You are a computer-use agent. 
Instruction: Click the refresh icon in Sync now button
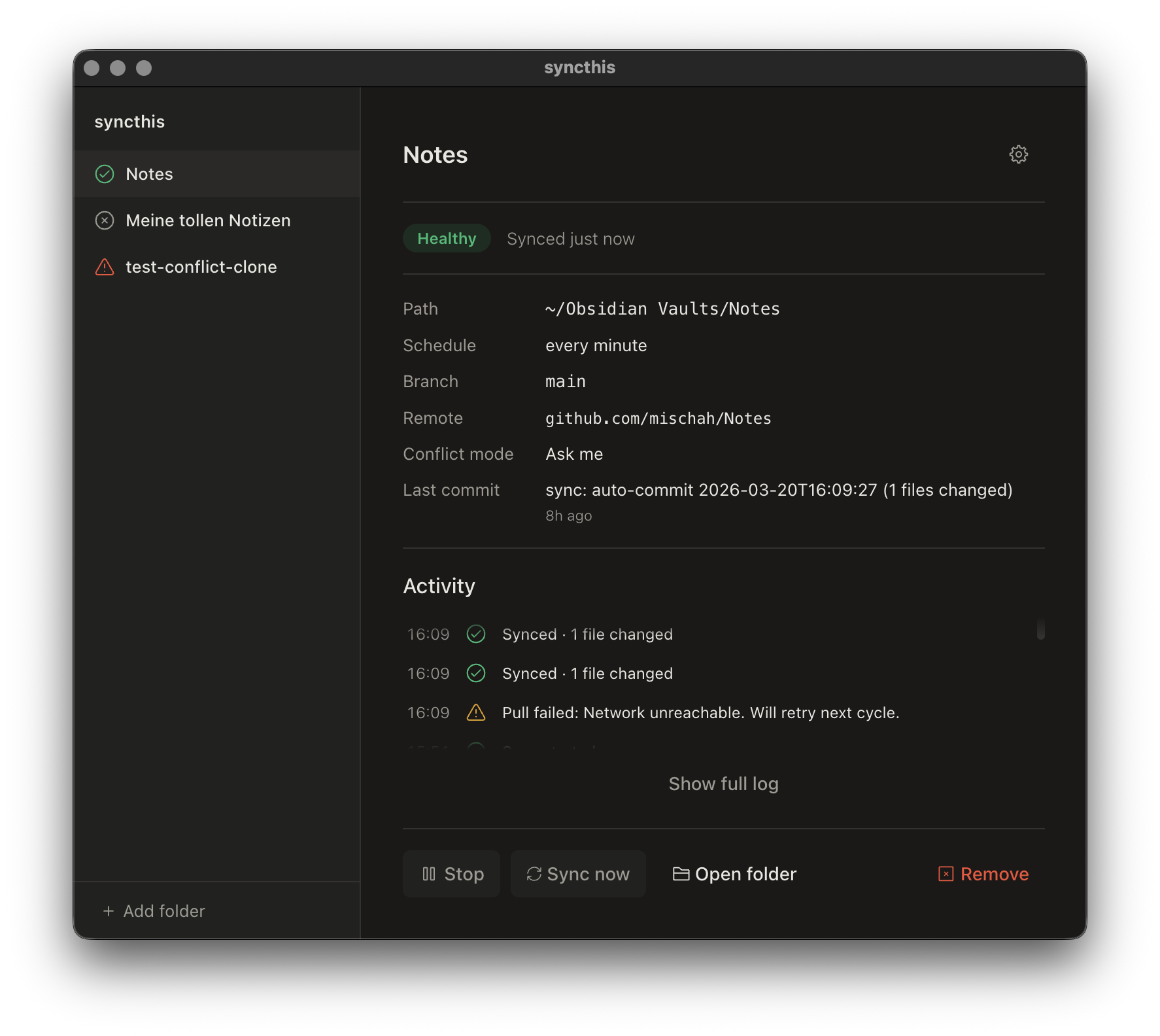click(534, 874)
